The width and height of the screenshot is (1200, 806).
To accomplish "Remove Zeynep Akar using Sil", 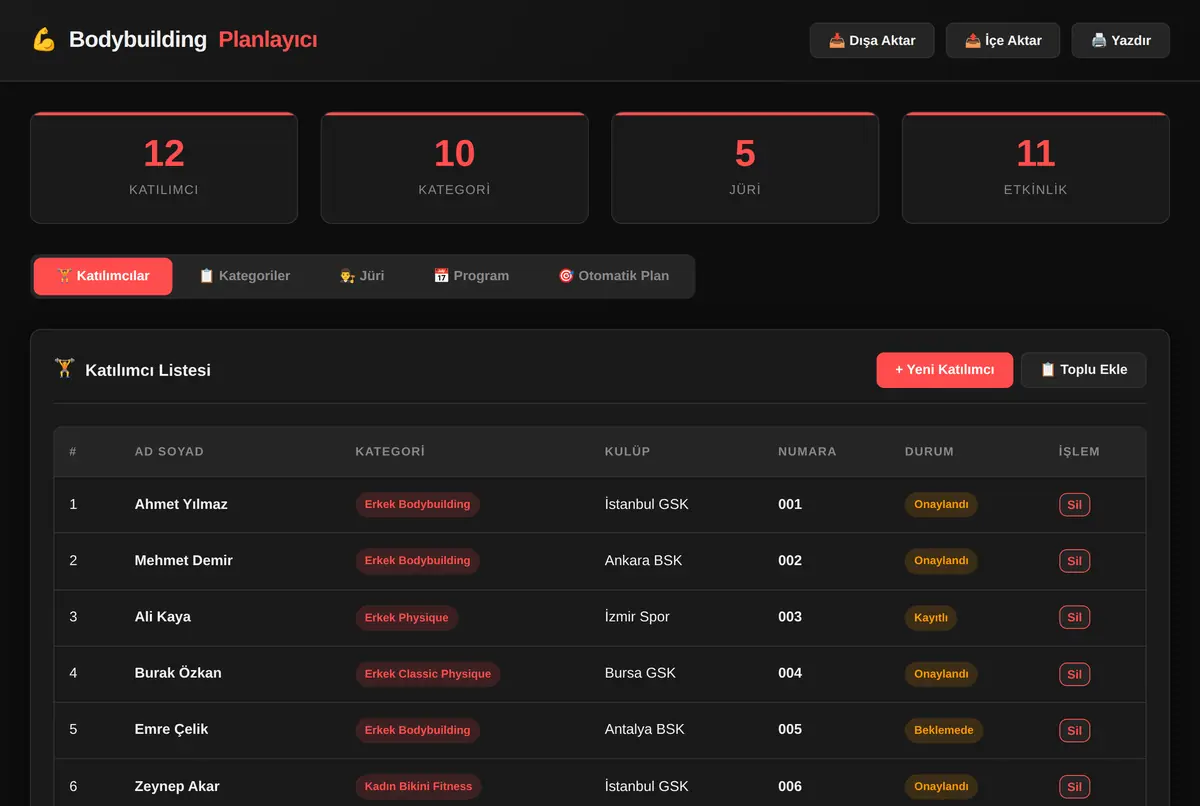I will pyautogui.click(x=1074, y=787).
